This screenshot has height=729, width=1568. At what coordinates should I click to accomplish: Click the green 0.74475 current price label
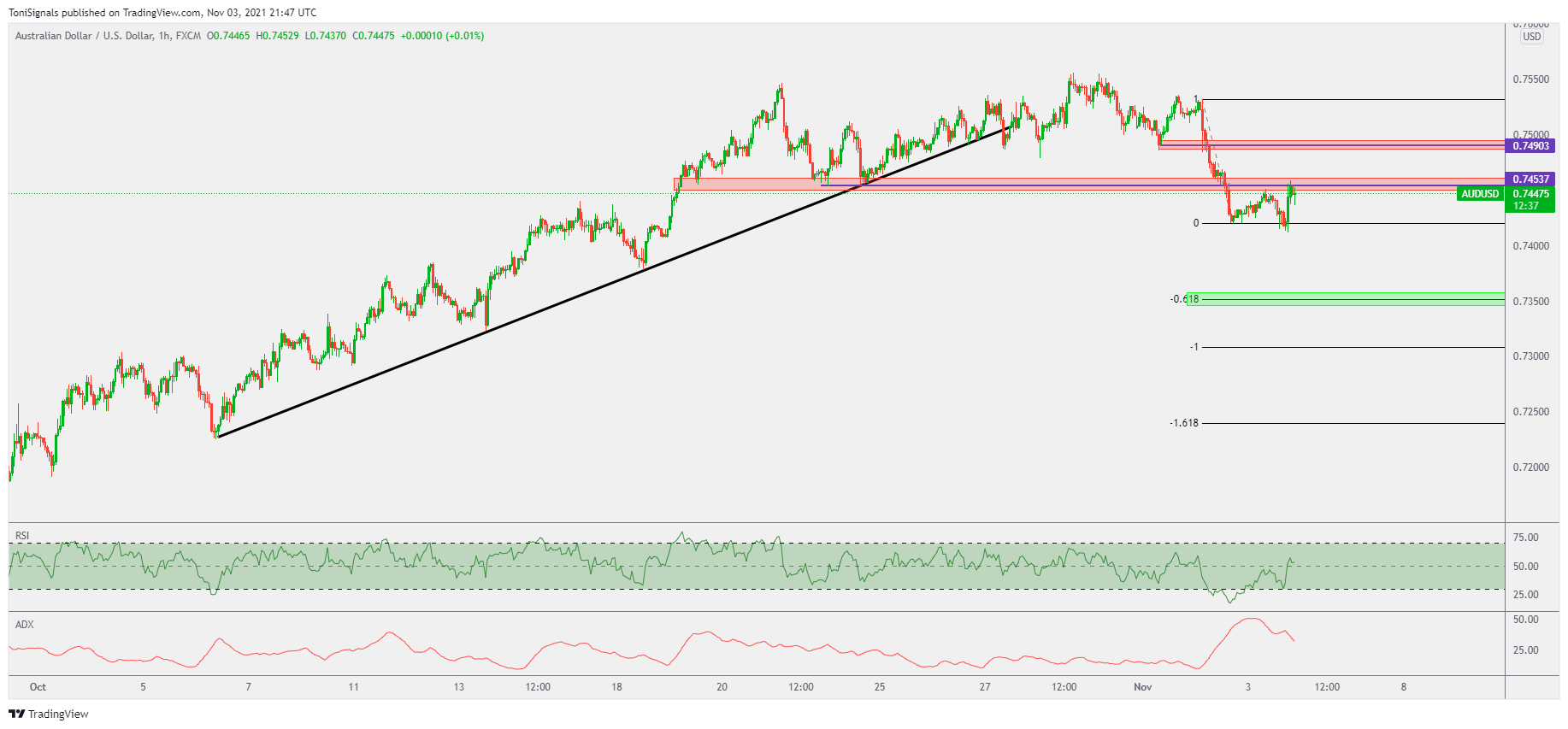click(x=1530, y=194)
